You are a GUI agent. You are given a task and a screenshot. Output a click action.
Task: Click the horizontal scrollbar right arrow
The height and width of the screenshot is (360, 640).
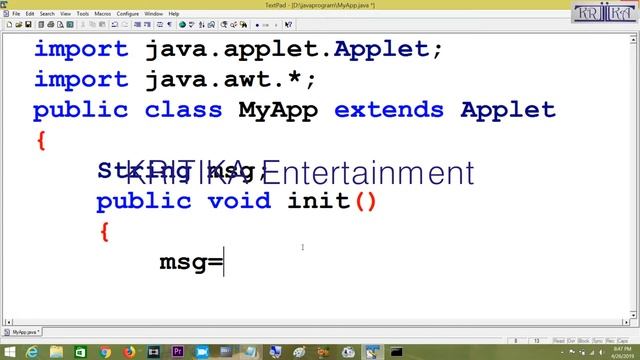coord(626,322)
